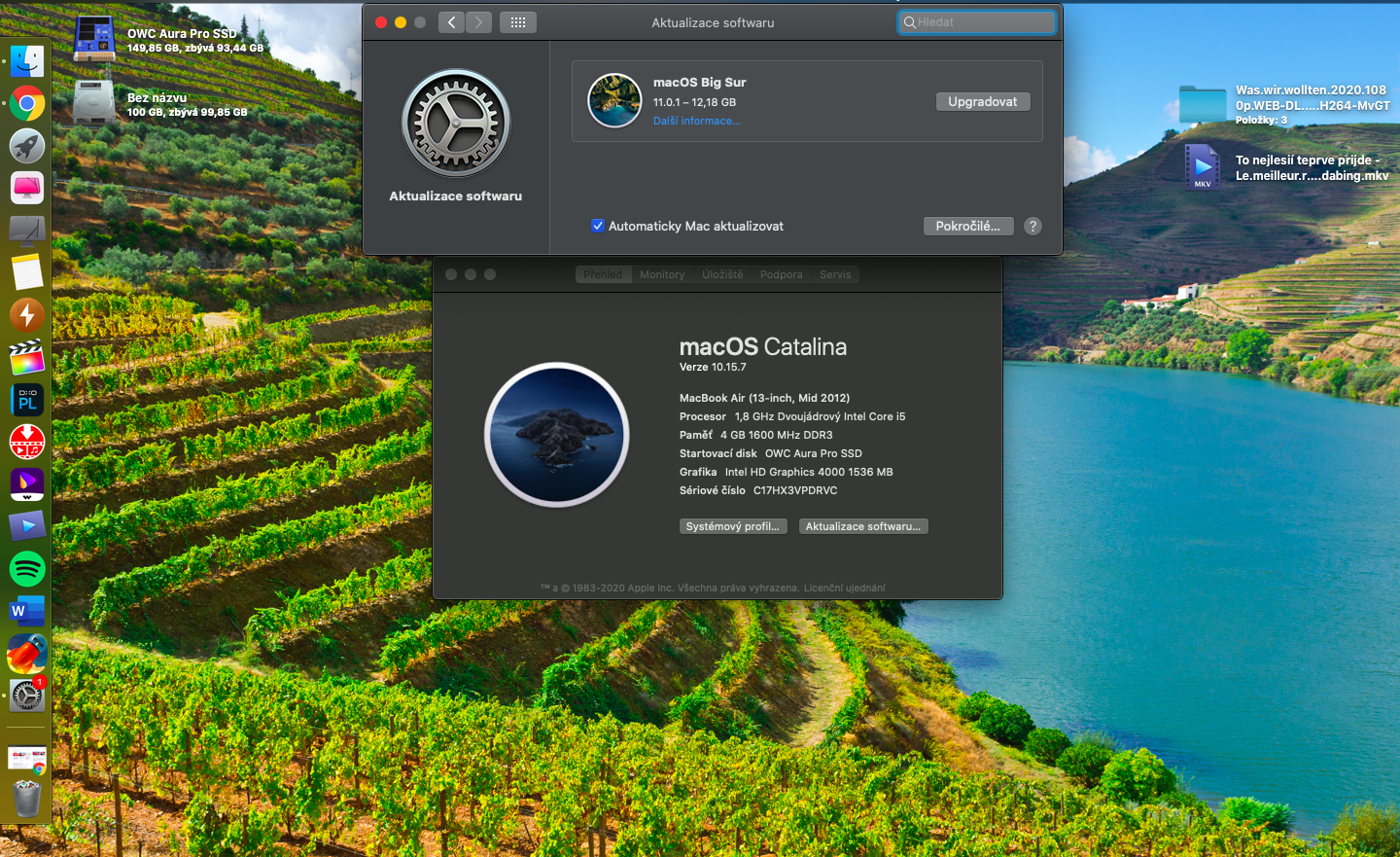Open the Notes app in dock
Image resolution: width=1400 pixels, height=857 pixels.
(27, 272)
